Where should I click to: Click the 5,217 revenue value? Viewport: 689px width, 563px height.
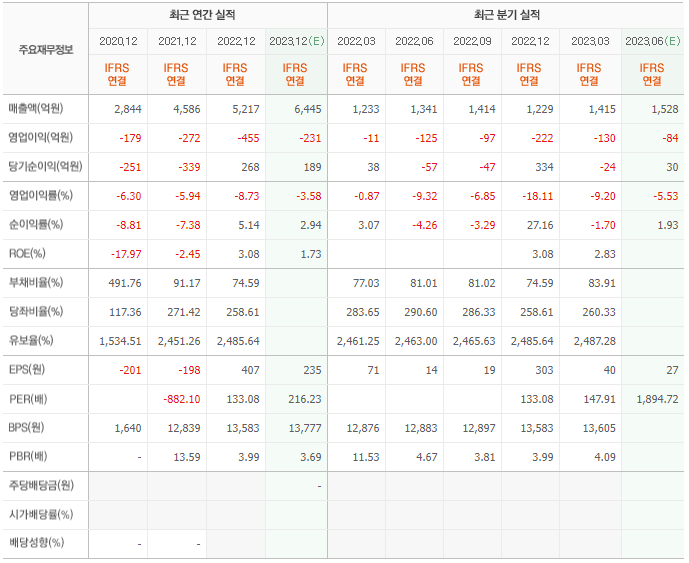pos(246,109)
